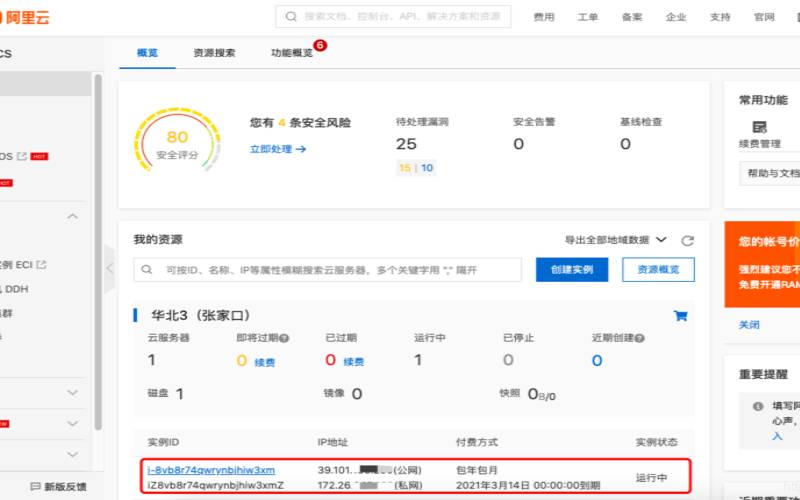Open 导出全部地域数据 dropdown

coord(615,240)
